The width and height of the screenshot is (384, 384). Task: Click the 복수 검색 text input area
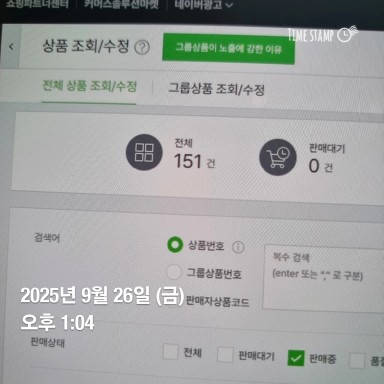click(x=323, y=279)
